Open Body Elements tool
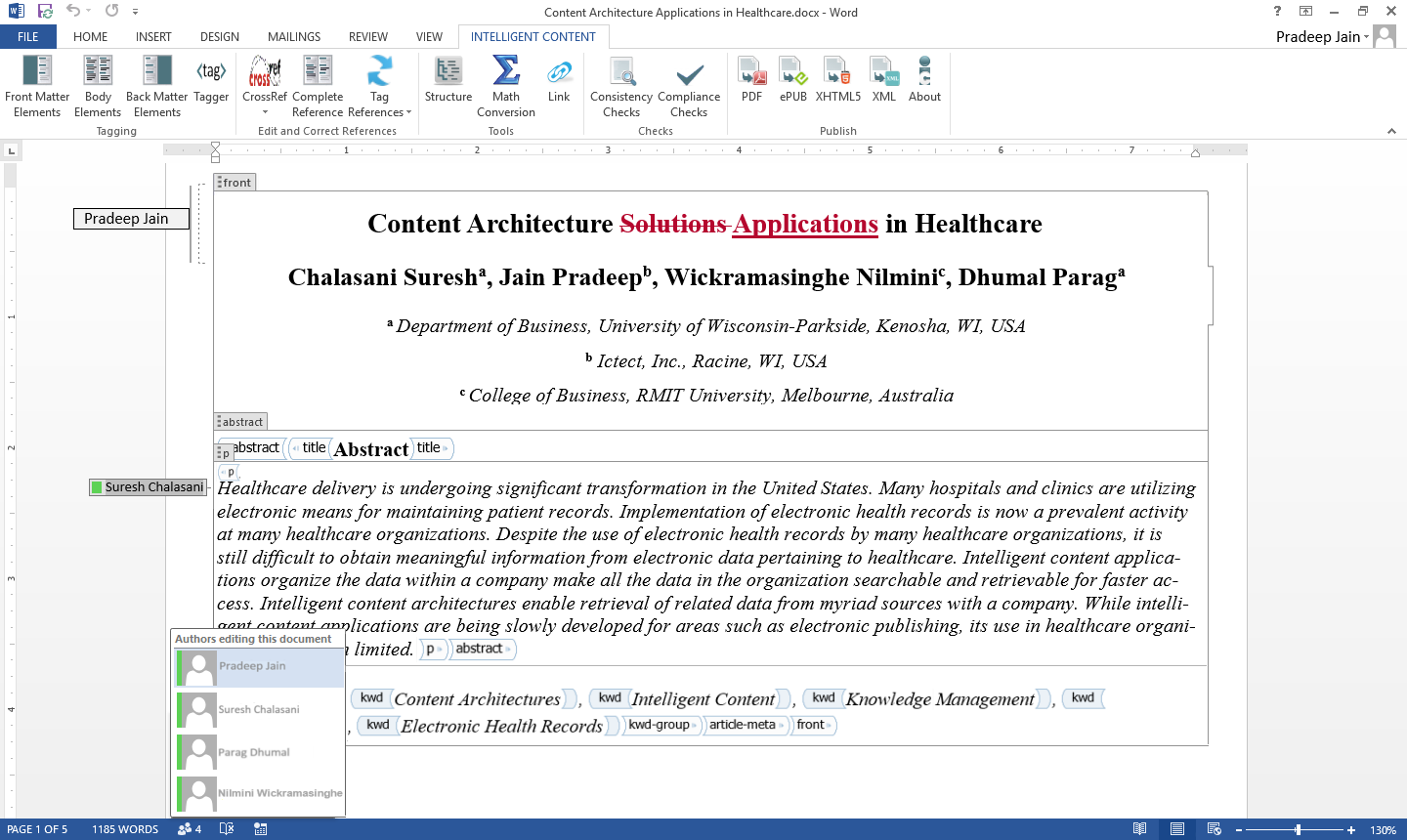 (98, 86)
